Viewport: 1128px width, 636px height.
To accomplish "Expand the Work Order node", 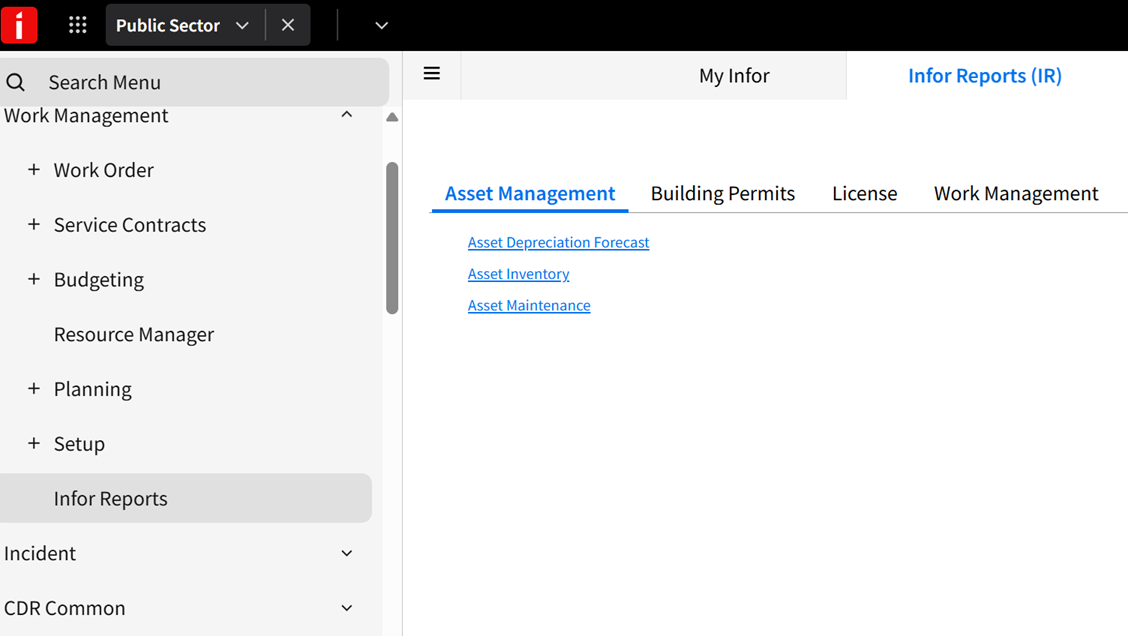I will point(33,169).
